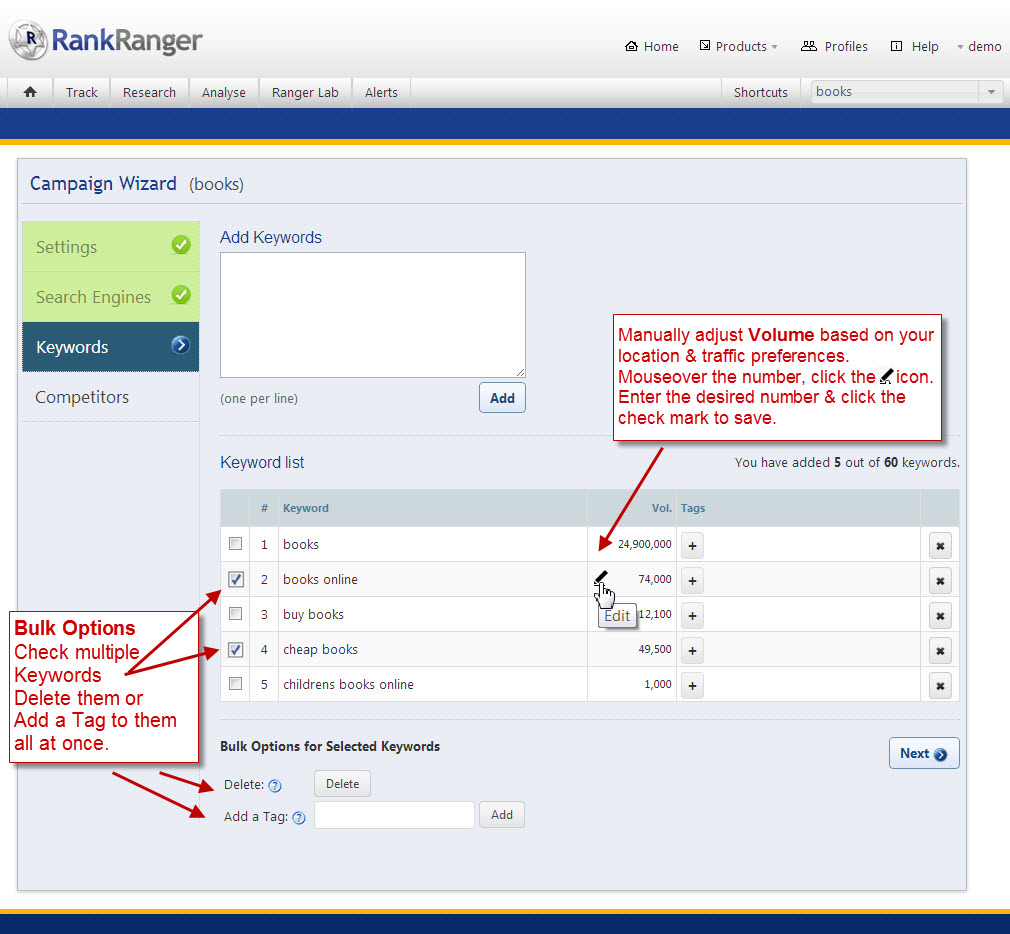Image resolution: width=1010 pixels, height=934 pixels.
Task: Focus the Add Keywords text area
Action: pyautogui.click(x=373, y=315)
